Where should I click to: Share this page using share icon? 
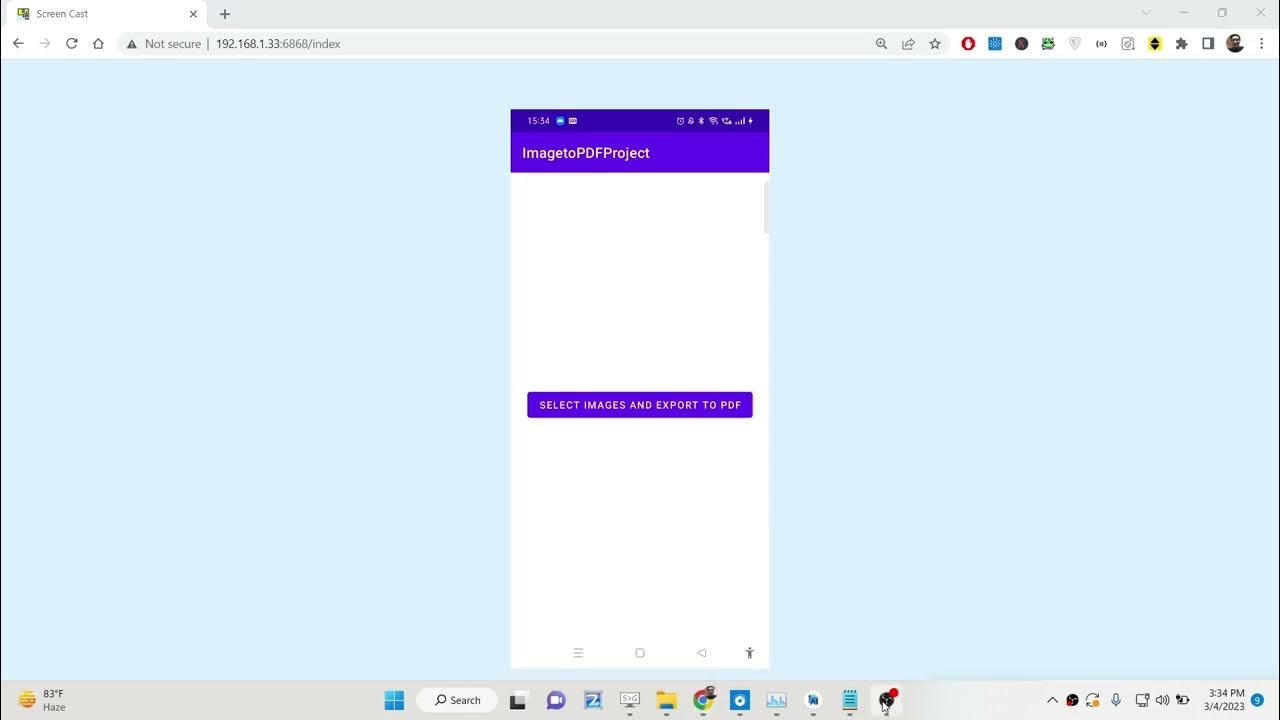click(x=908, y=44)
